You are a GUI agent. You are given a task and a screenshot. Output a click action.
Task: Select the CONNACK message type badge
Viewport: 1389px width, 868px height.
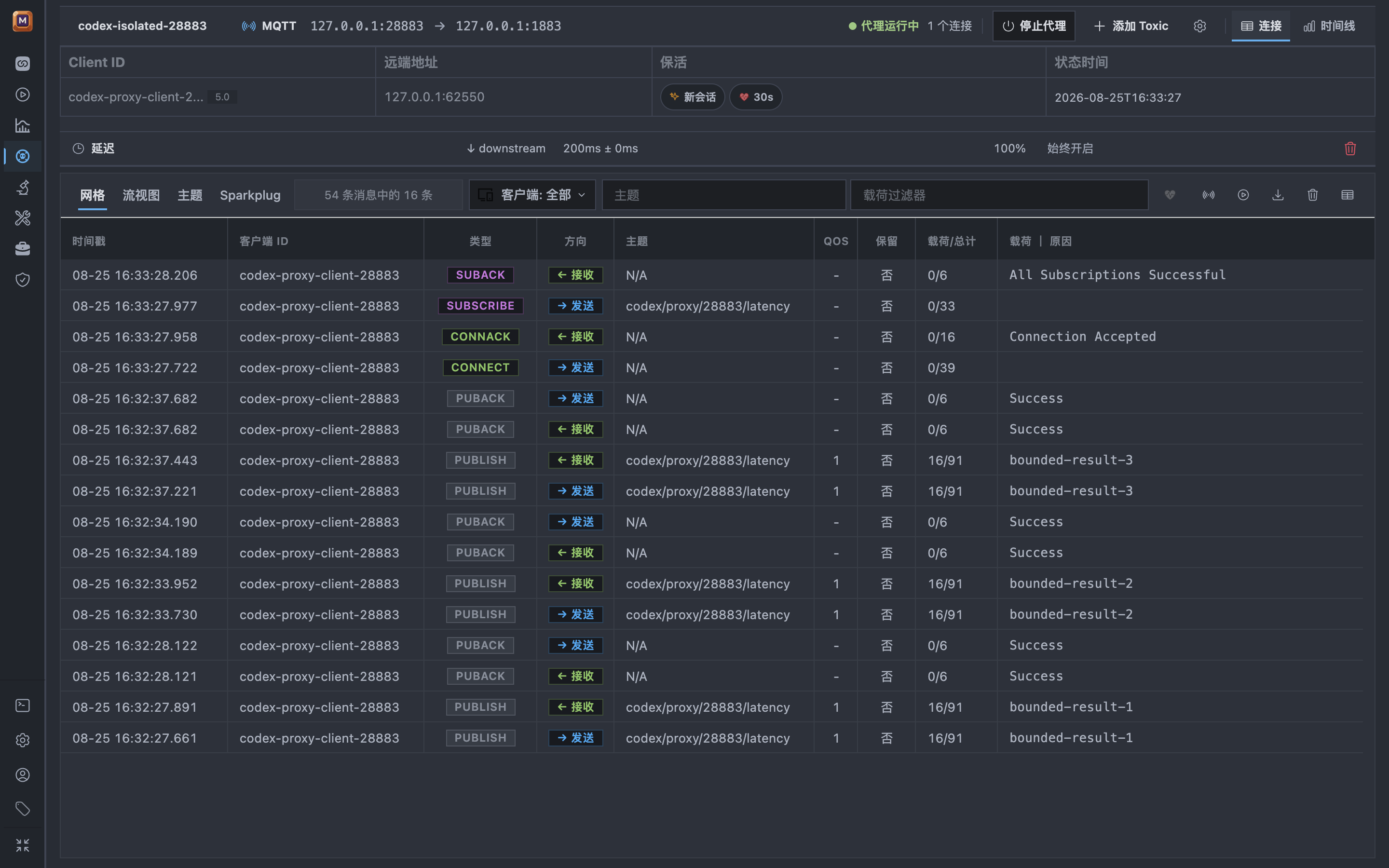tap(480, 337)
